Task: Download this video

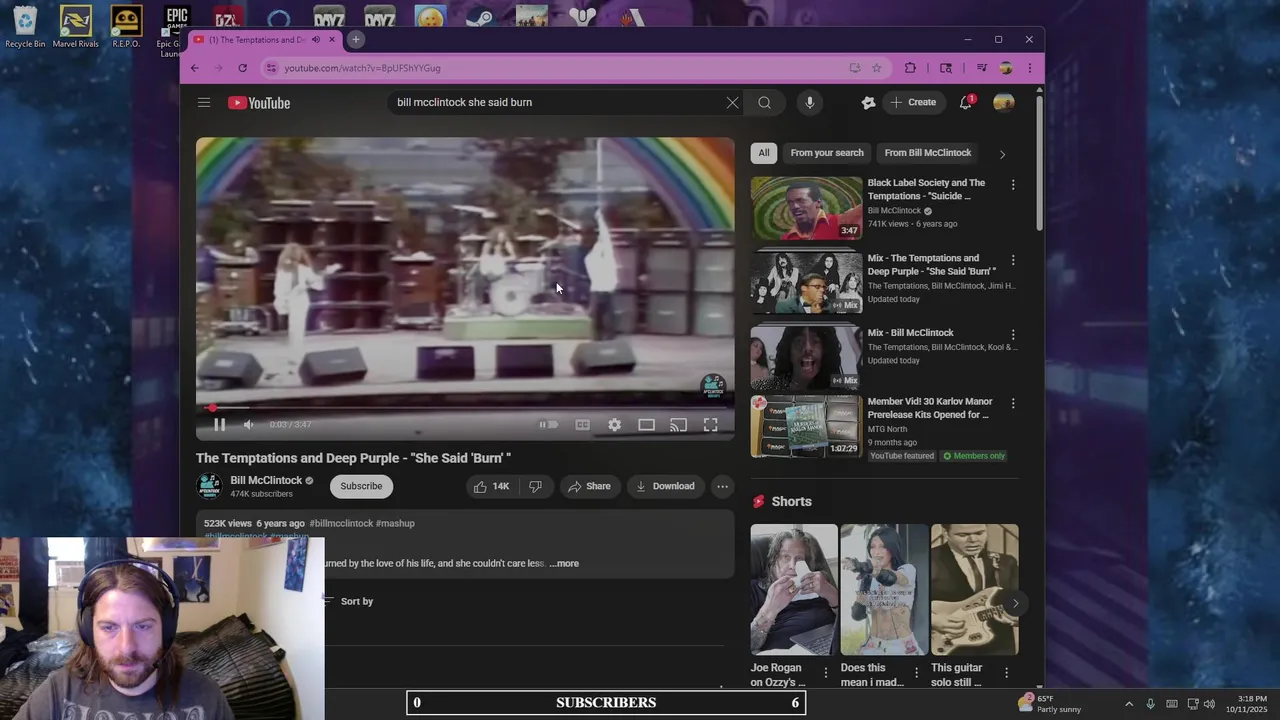Action: (x=665, y=486)
